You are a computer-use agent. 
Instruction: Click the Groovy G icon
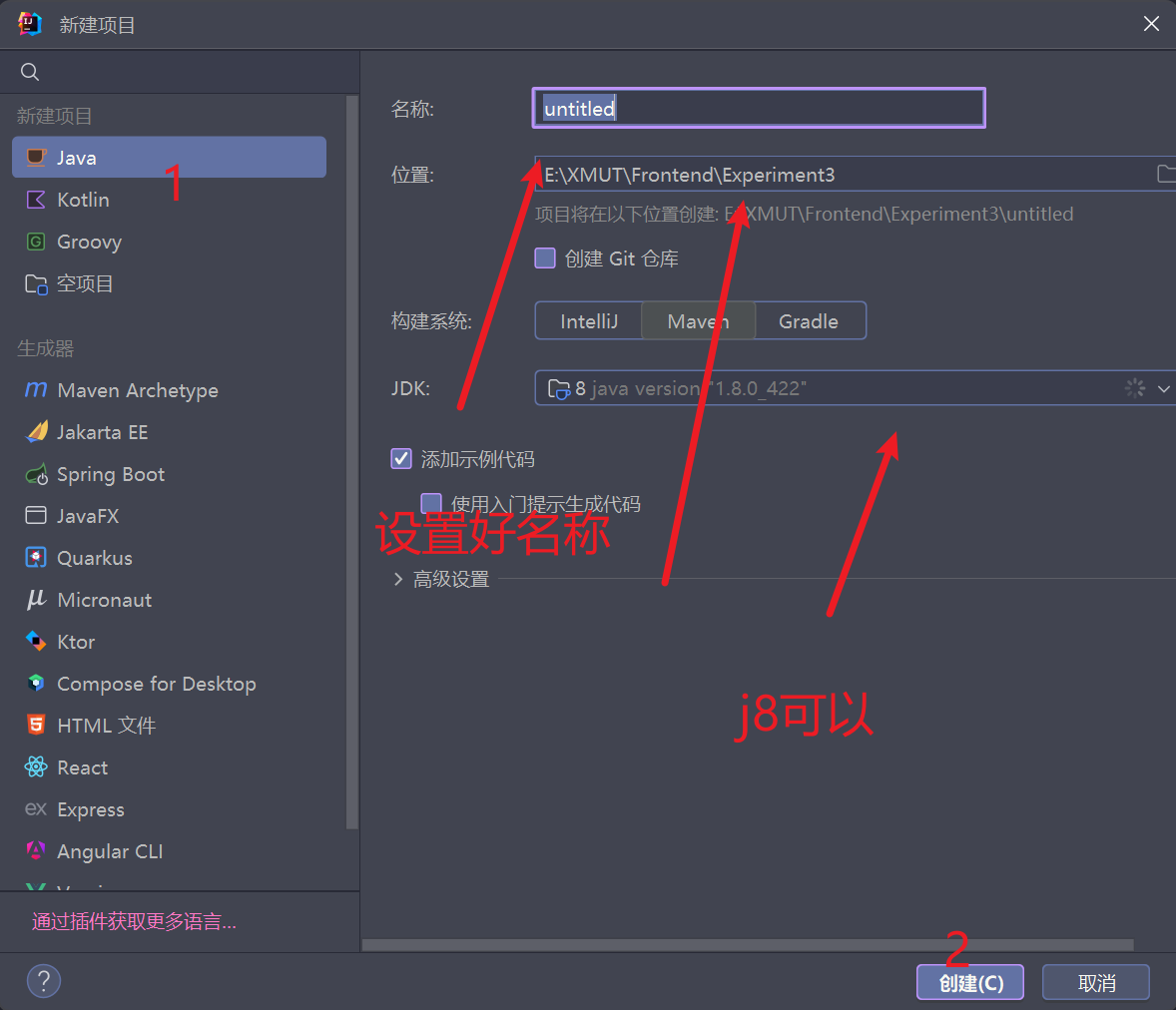pos(36,242)
